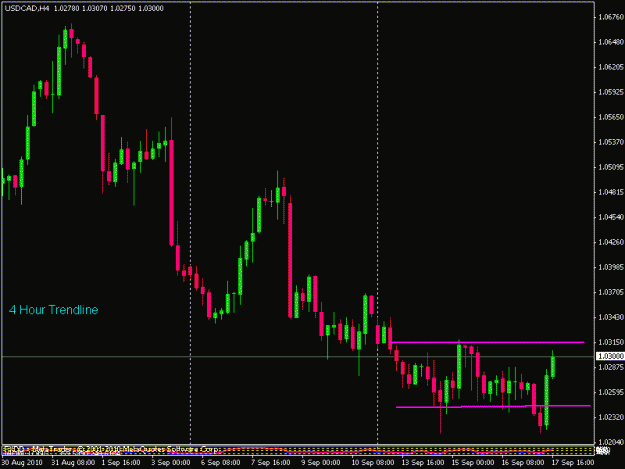625x469 pixels.
Task: Click the 1.04540 price axis label
Action: (x=610, y=217)
